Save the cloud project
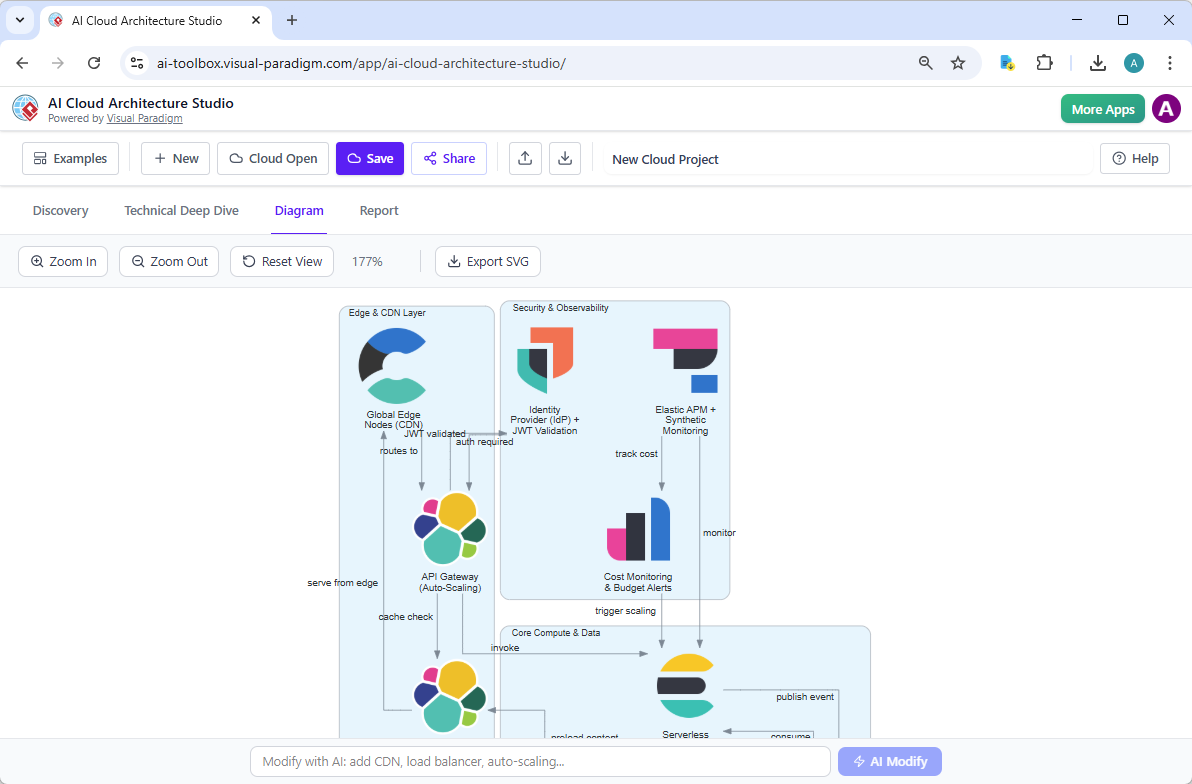The height and width of the screenshot is (784, 1192). pos(369,158)
